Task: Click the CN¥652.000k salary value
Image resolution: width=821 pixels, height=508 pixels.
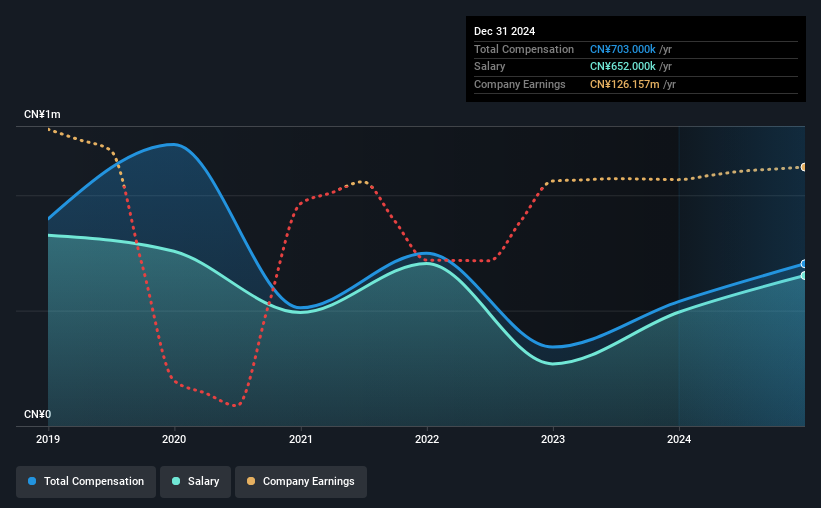Action: pos(623,67)
